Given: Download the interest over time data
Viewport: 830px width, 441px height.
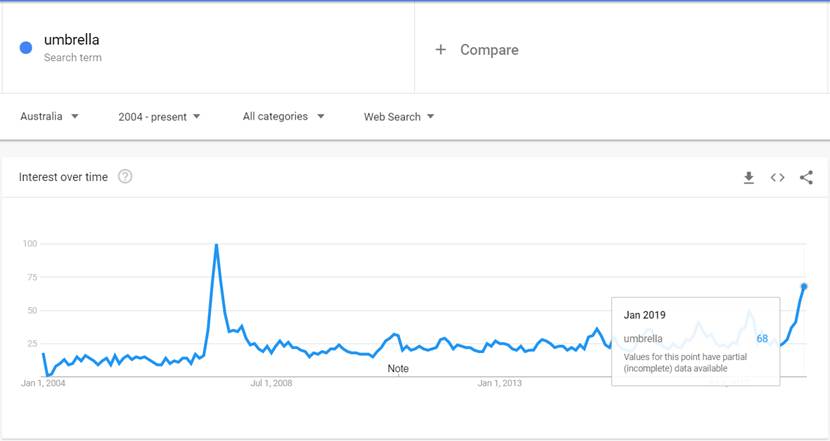Looking at the screenshot, I should pos(748,178).
